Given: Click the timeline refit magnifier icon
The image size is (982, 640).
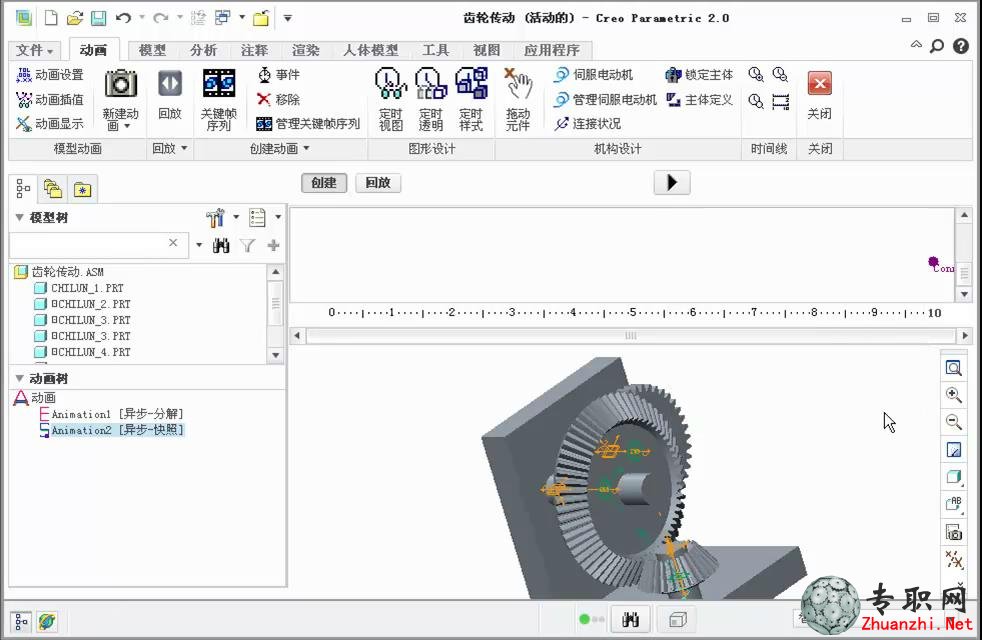Looking at the screenshot, I should click(x=756, y=101).
